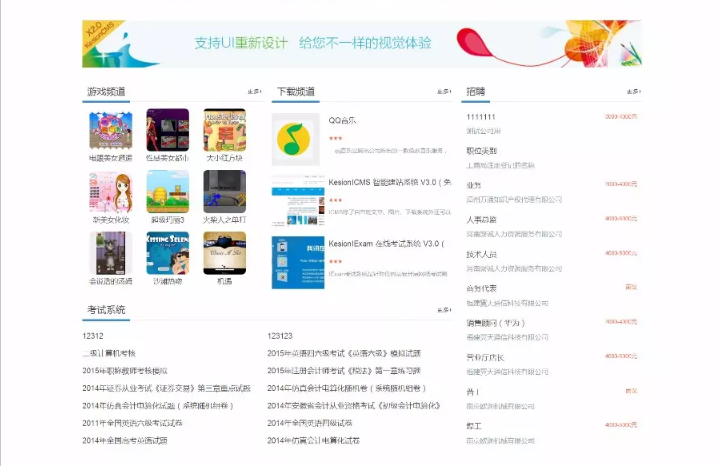
Task: Open the QQ音乐 green music note icon
Action: pos(292,134)
